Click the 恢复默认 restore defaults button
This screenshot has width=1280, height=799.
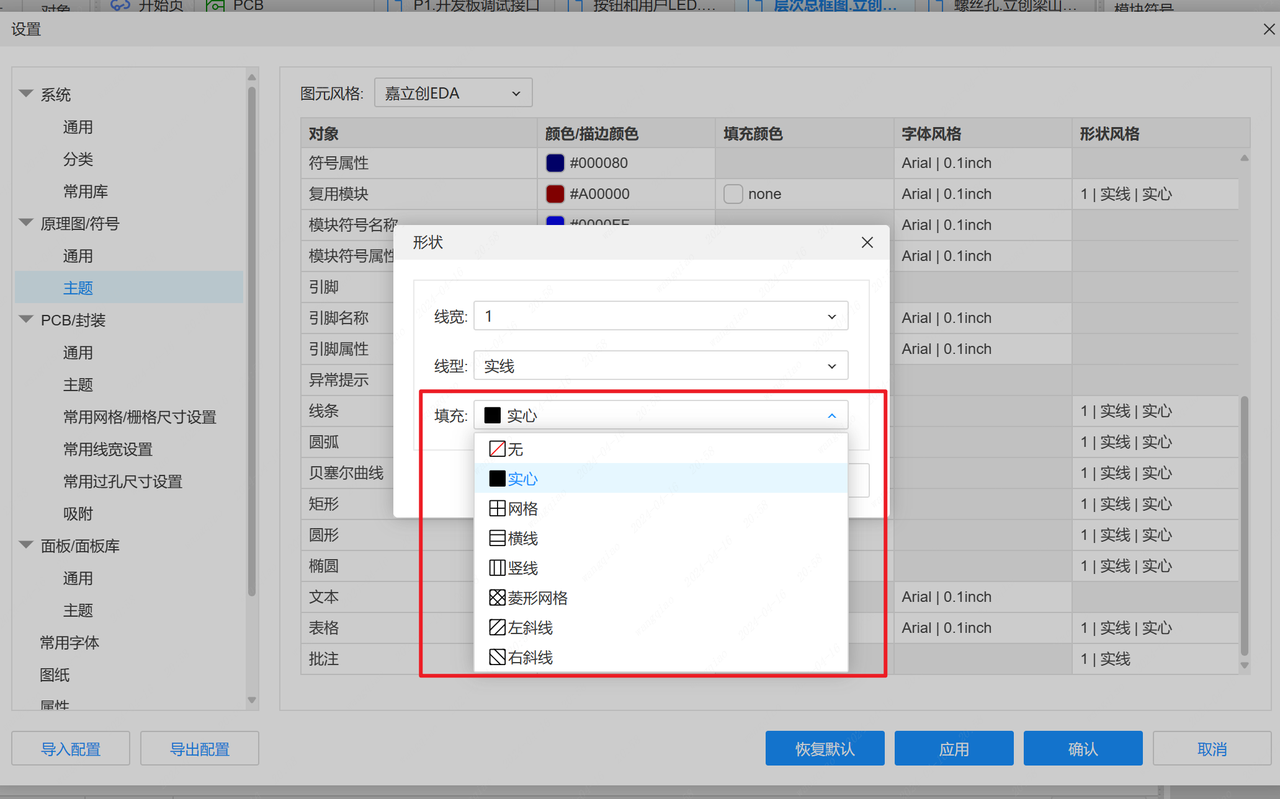point(825,749)
